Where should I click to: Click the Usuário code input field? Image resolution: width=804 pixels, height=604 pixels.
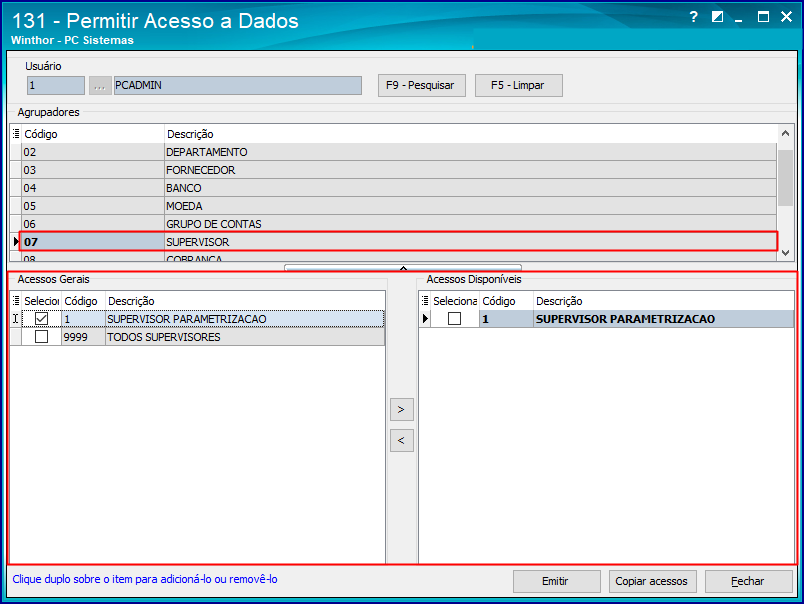[55, 85]
